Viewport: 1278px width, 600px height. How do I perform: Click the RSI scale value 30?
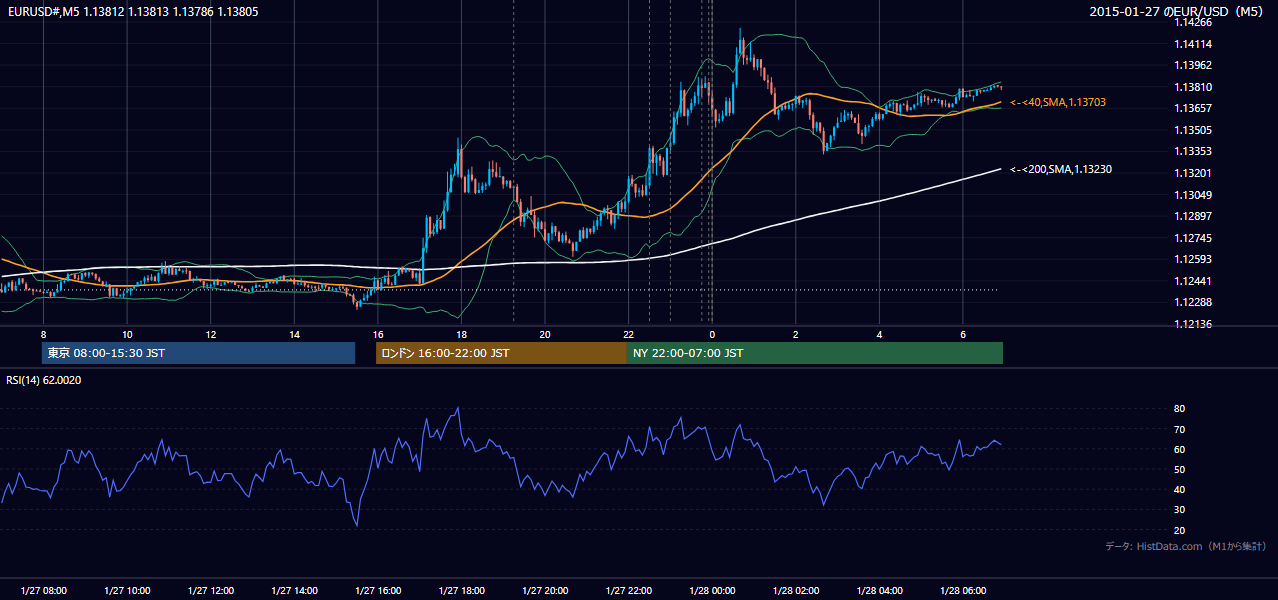click(1179, 509)
